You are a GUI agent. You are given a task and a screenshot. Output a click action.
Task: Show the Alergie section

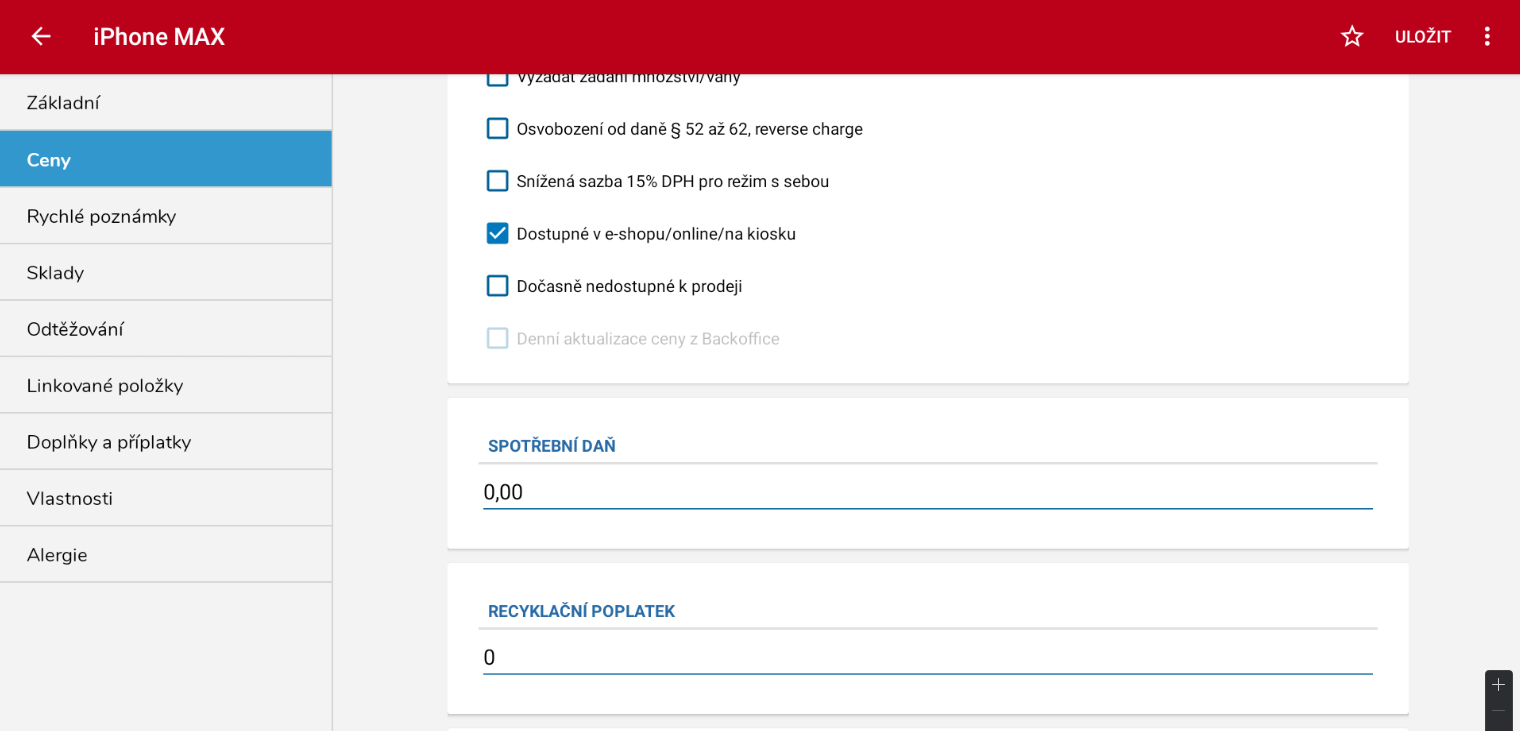(165, 555)
